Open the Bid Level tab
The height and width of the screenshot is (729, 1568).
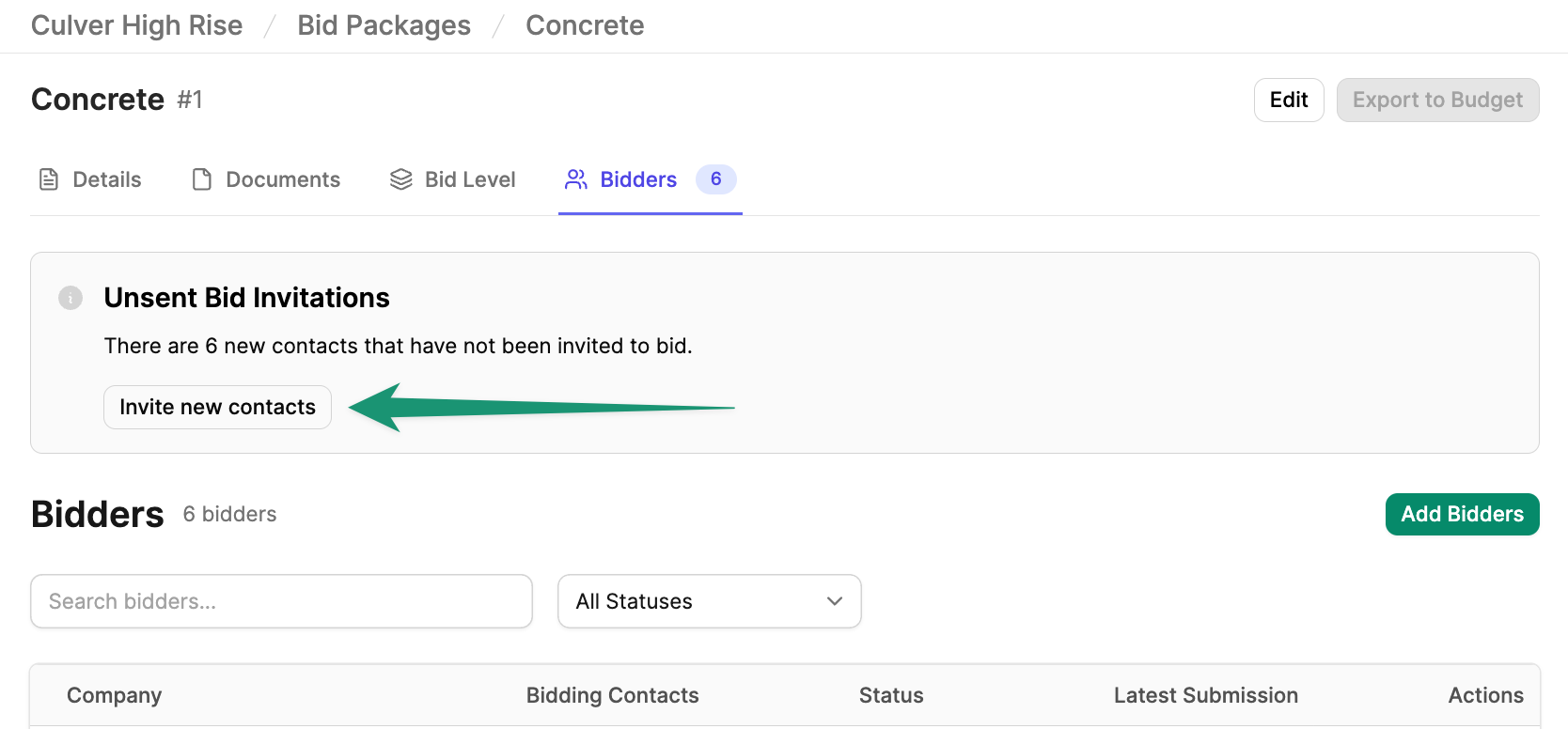pos(453,179)
